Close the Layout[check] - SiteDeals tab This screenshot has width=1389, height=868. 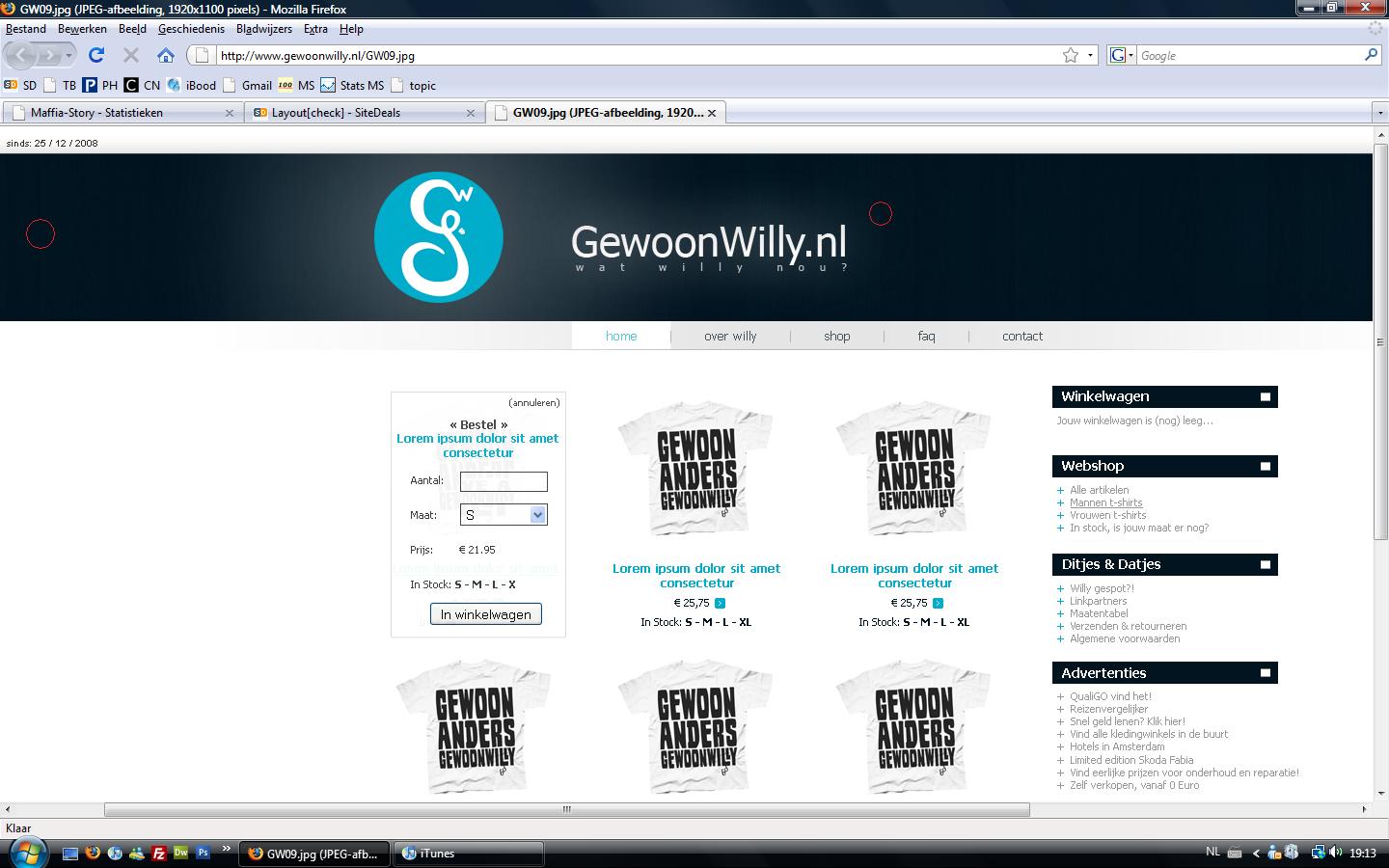click(471, 113)
